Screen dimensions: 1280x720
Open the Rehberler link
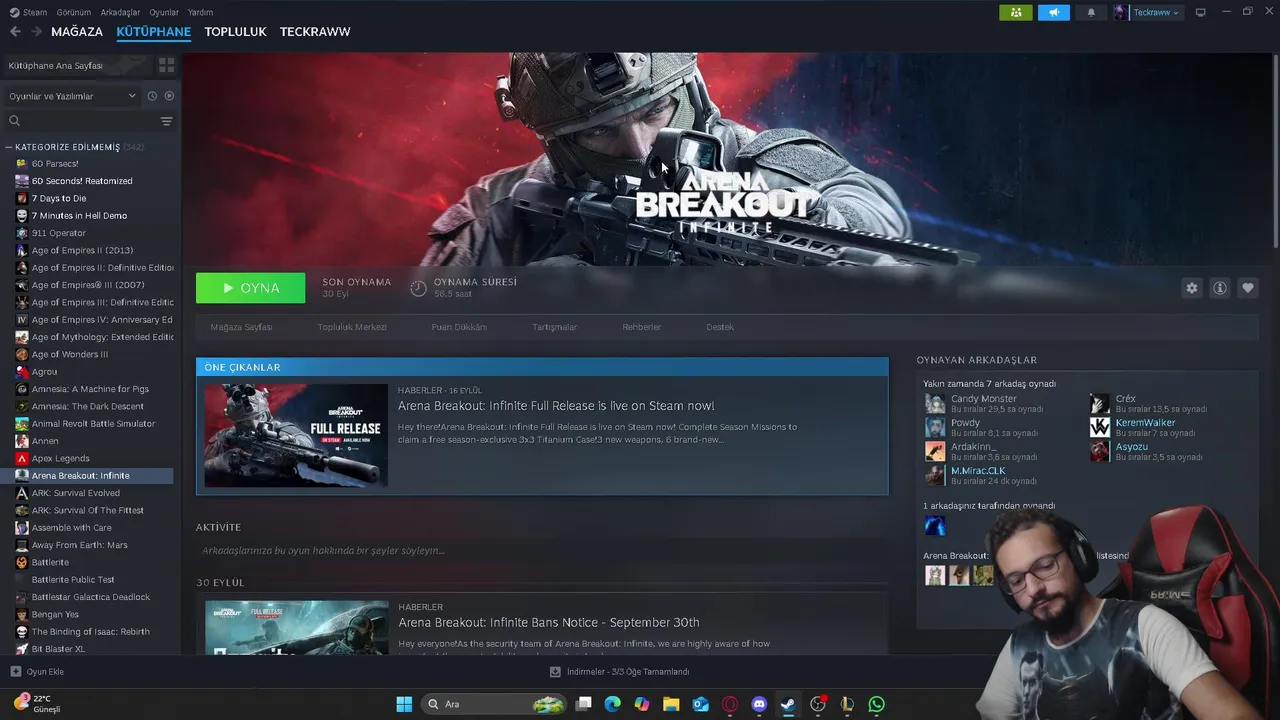click(x=642, y=327)
